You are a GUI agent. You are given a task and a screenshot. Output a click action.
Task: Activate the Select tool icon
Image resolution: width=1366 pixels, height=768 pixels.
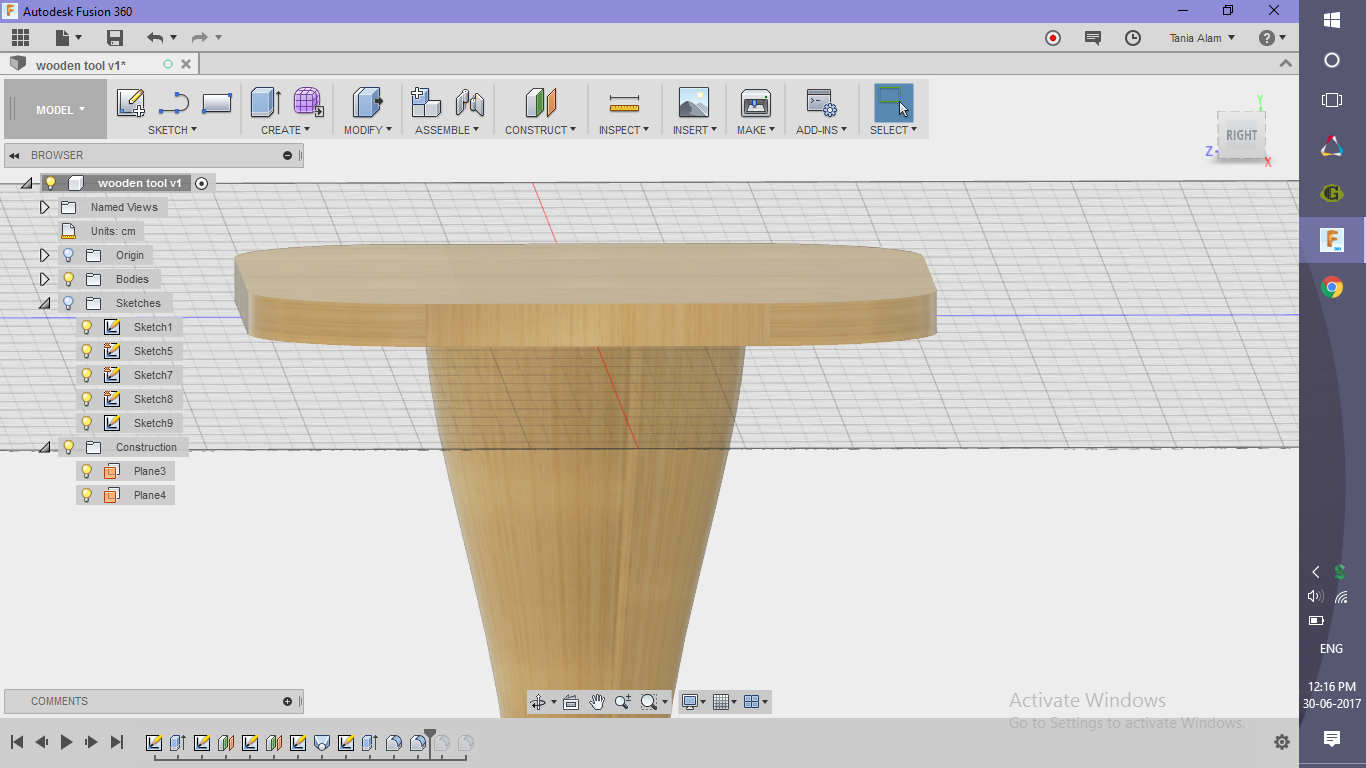pos(894,102)
